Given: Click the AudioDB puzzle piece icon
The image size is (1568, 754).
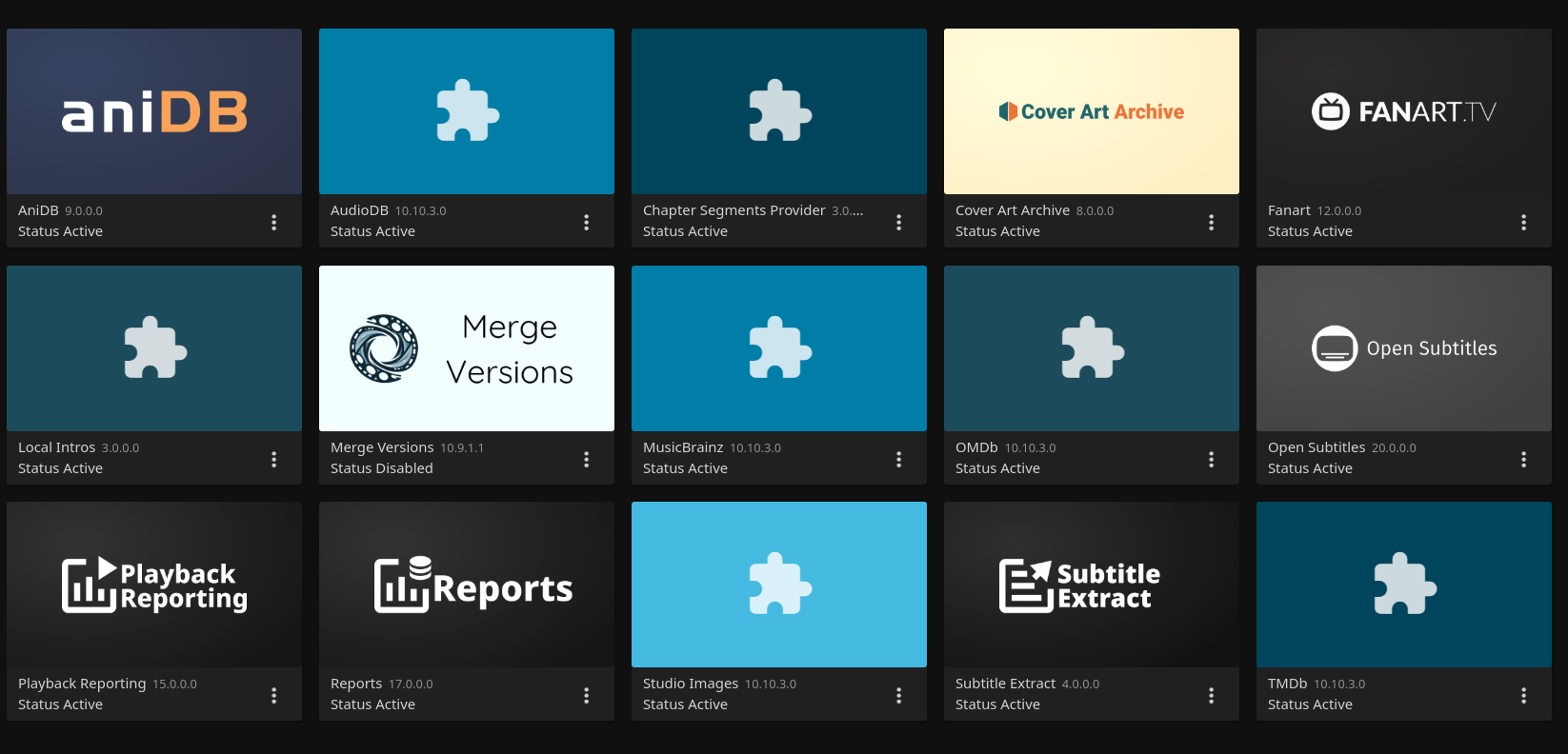Looking at the screenshot, I should (x=467, y=111).
